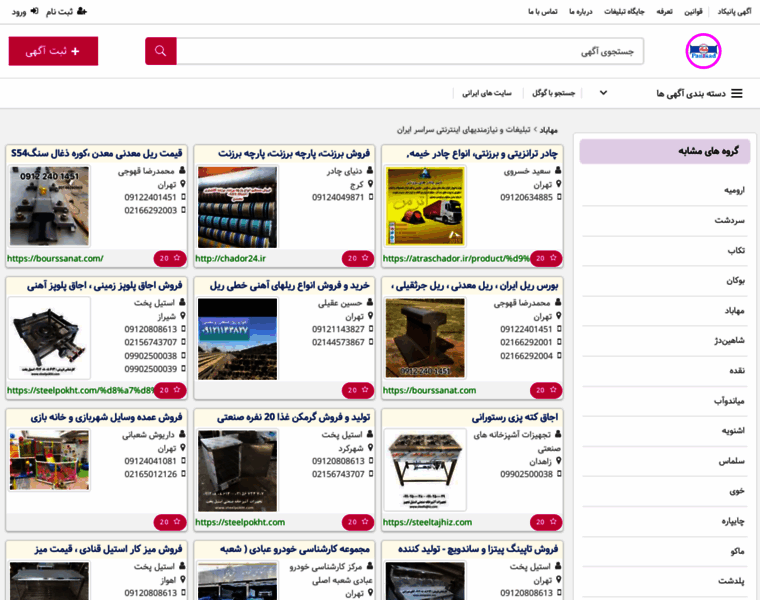The image size is (760, 600).
Task: Click star badge on بورس ریل ایران ad
Action: coord(546,390)
